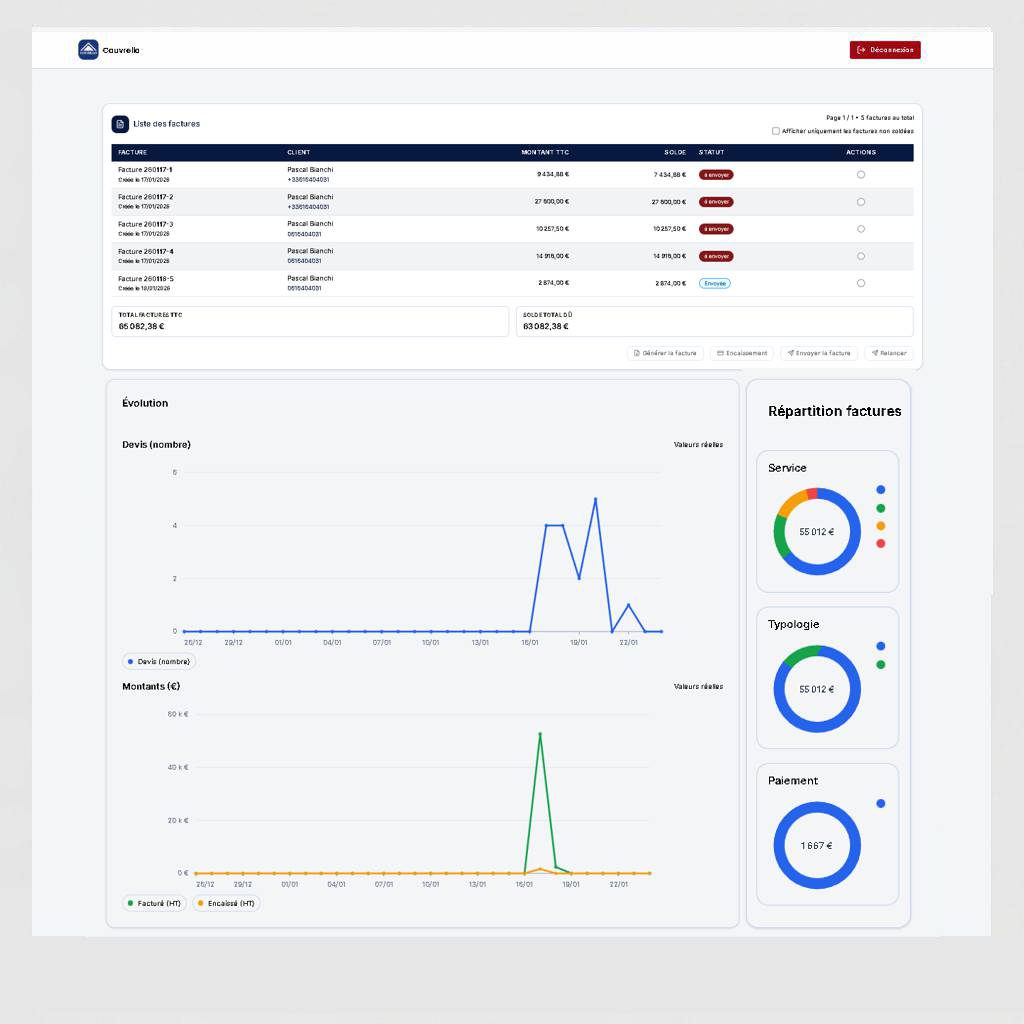The image size is (1024, 1024).
Task: Click the Générer la facture button
Action: coord(665,353)
